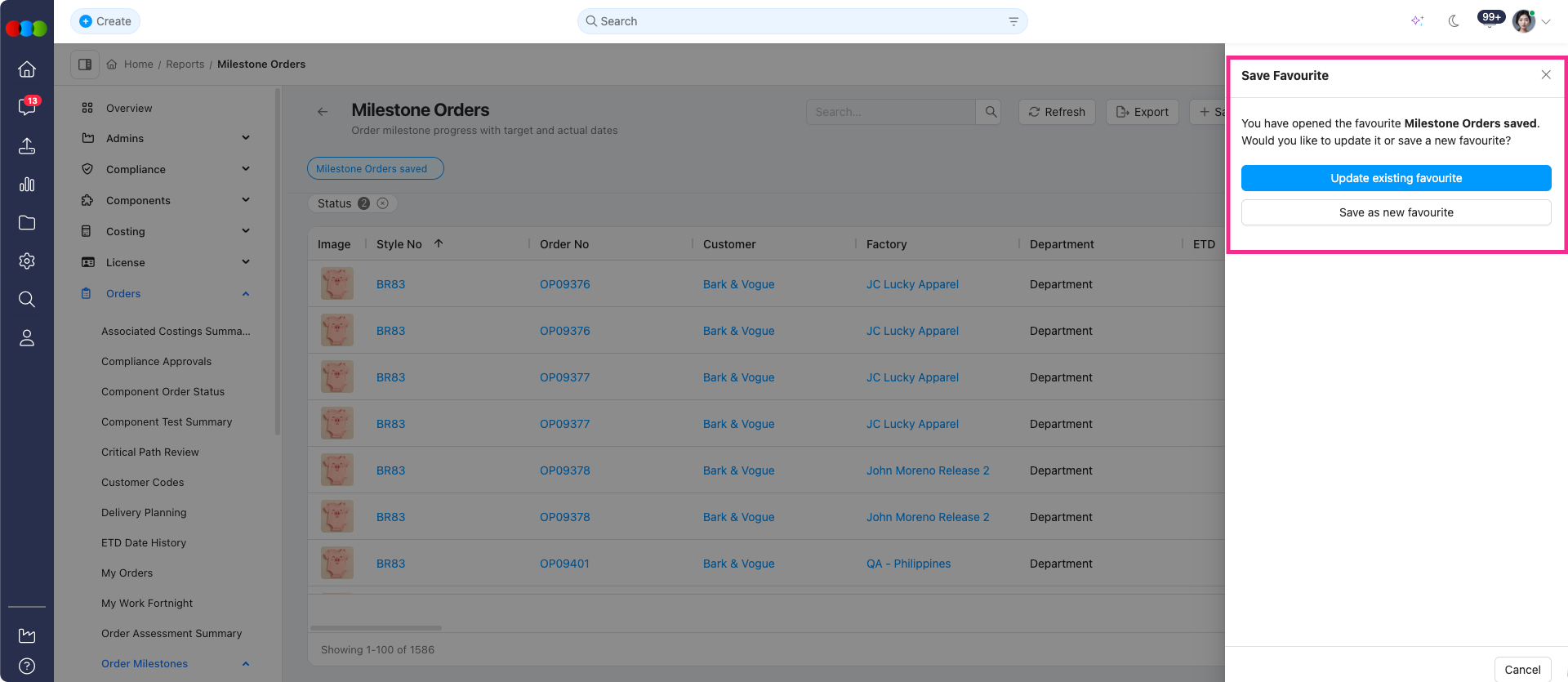1568x682 pixels.
Task: Open messages icon with 13 badge
Action: (x=27, y=107)
